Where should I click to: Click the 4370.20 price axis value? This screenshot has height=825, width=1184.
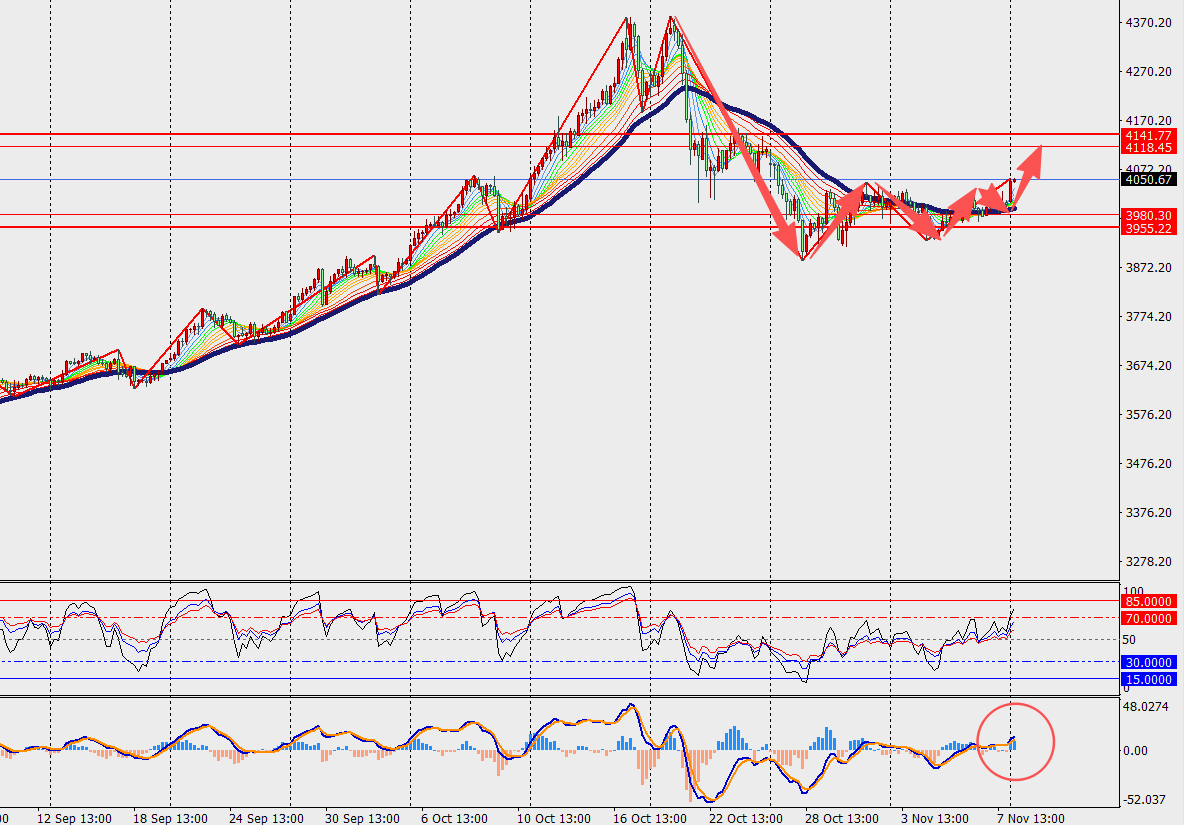[x=1148, y=22]
